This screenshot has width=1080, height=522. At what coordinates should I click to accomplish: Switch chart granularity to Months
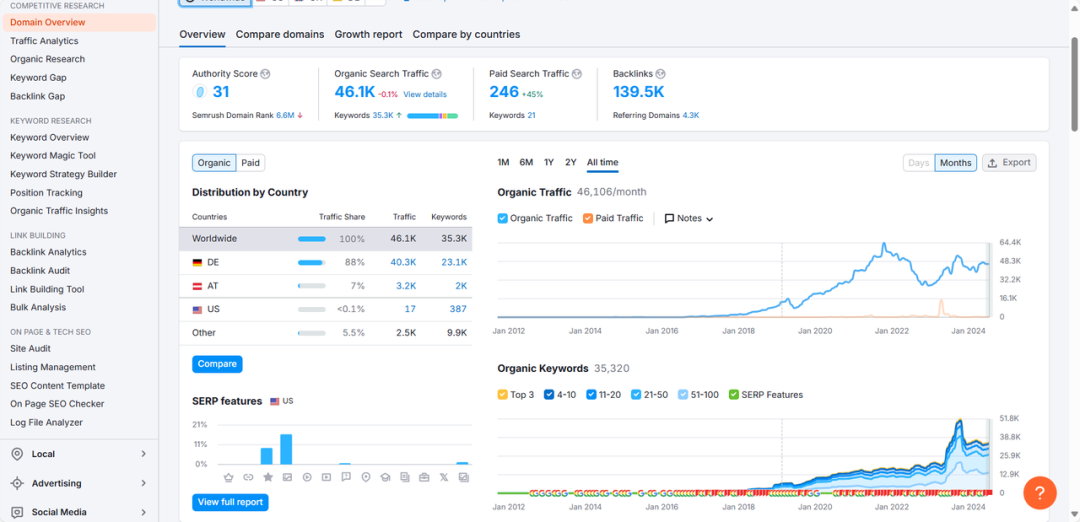956,163
